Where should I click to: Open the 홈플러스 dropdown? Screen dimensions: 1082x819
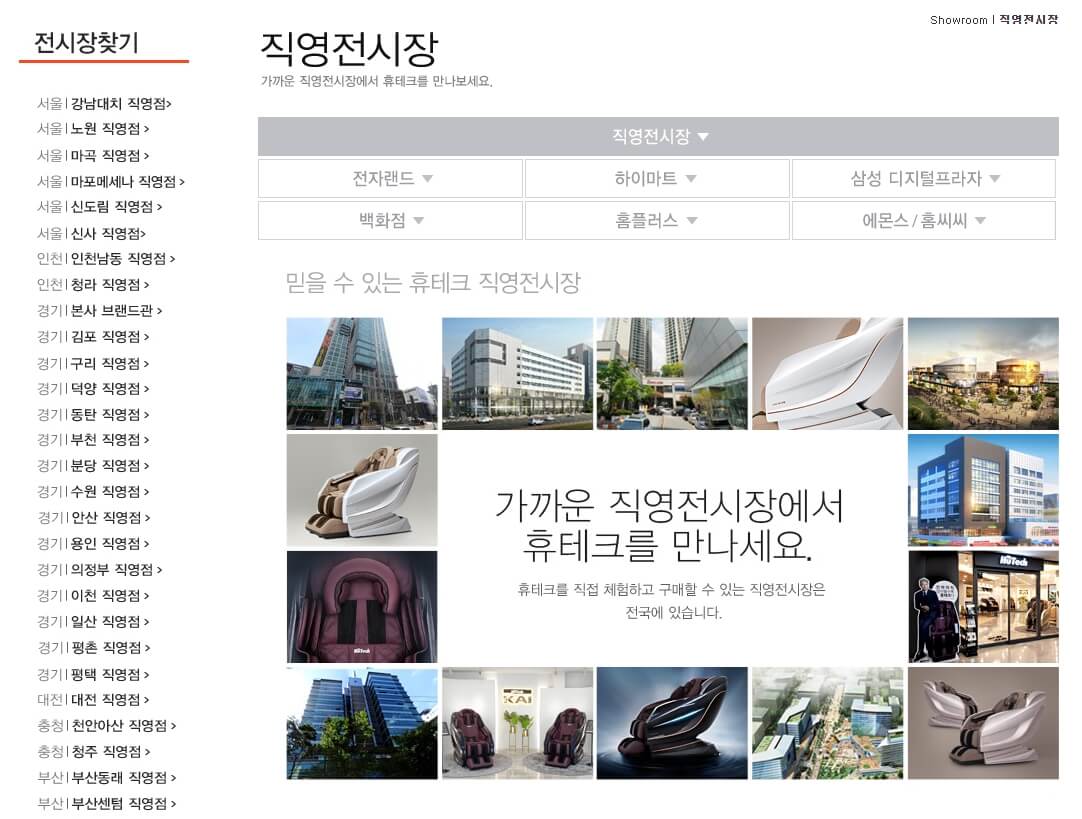[657, 221]
